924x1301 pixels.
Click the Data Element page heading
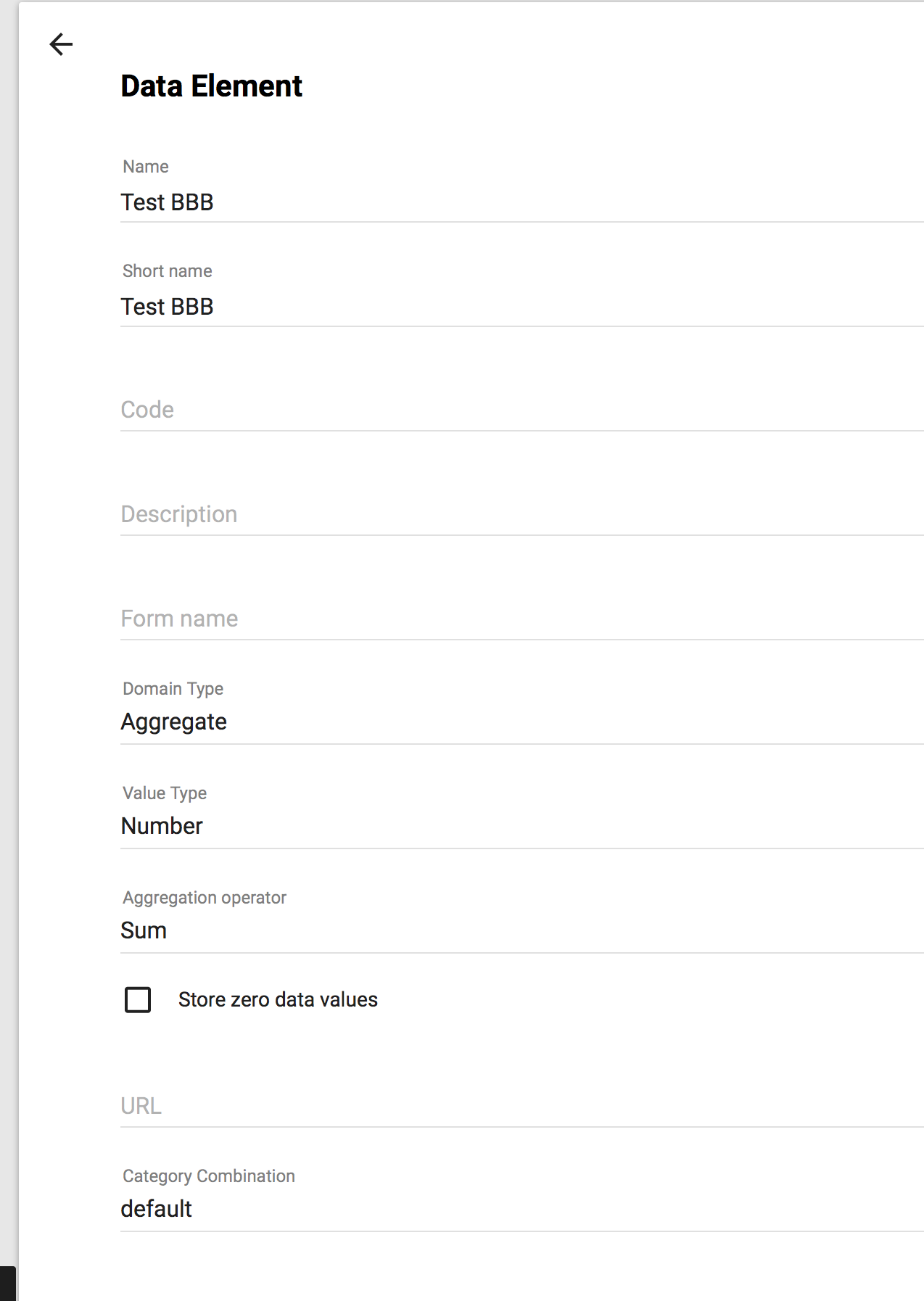(211, 86)
